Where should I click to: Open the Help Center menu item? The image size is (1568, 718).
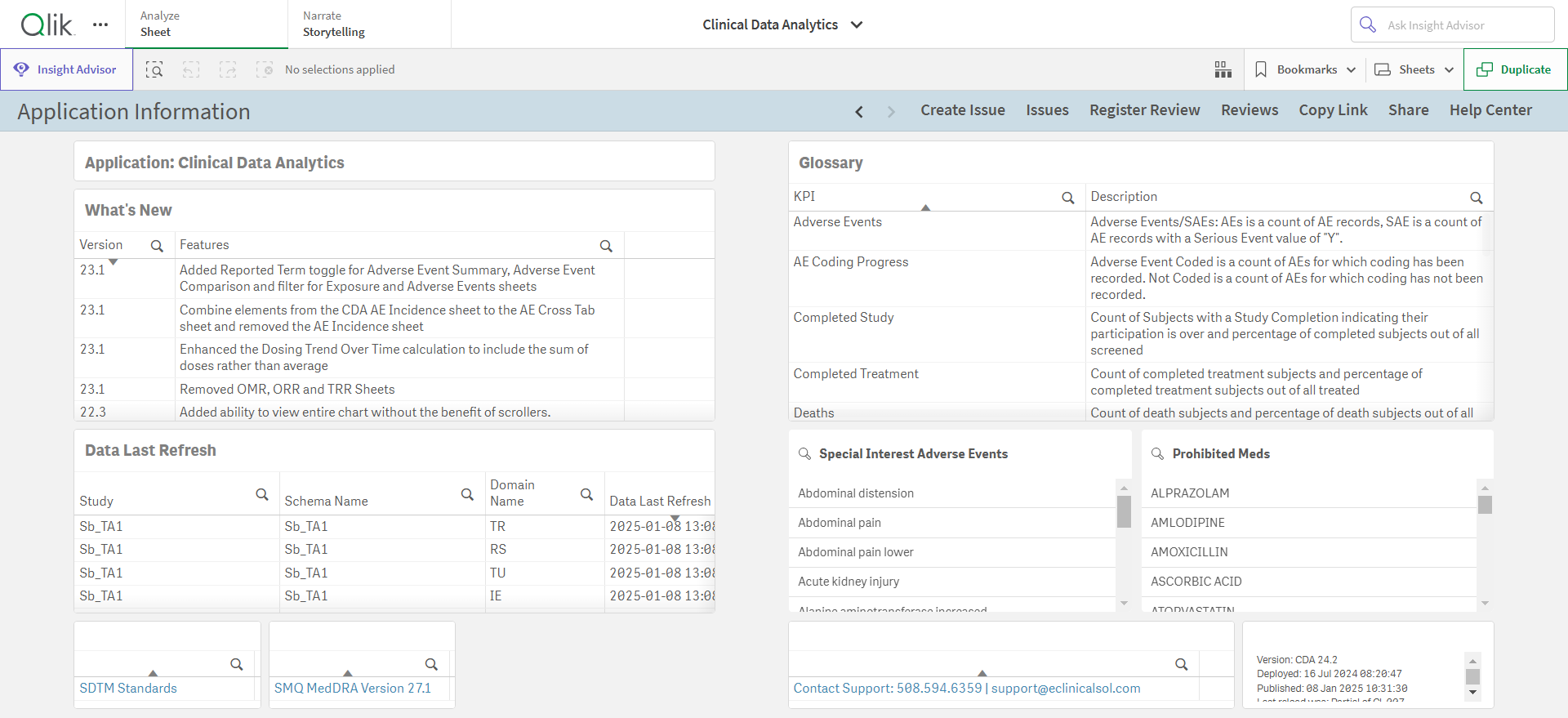[1490, 110]
